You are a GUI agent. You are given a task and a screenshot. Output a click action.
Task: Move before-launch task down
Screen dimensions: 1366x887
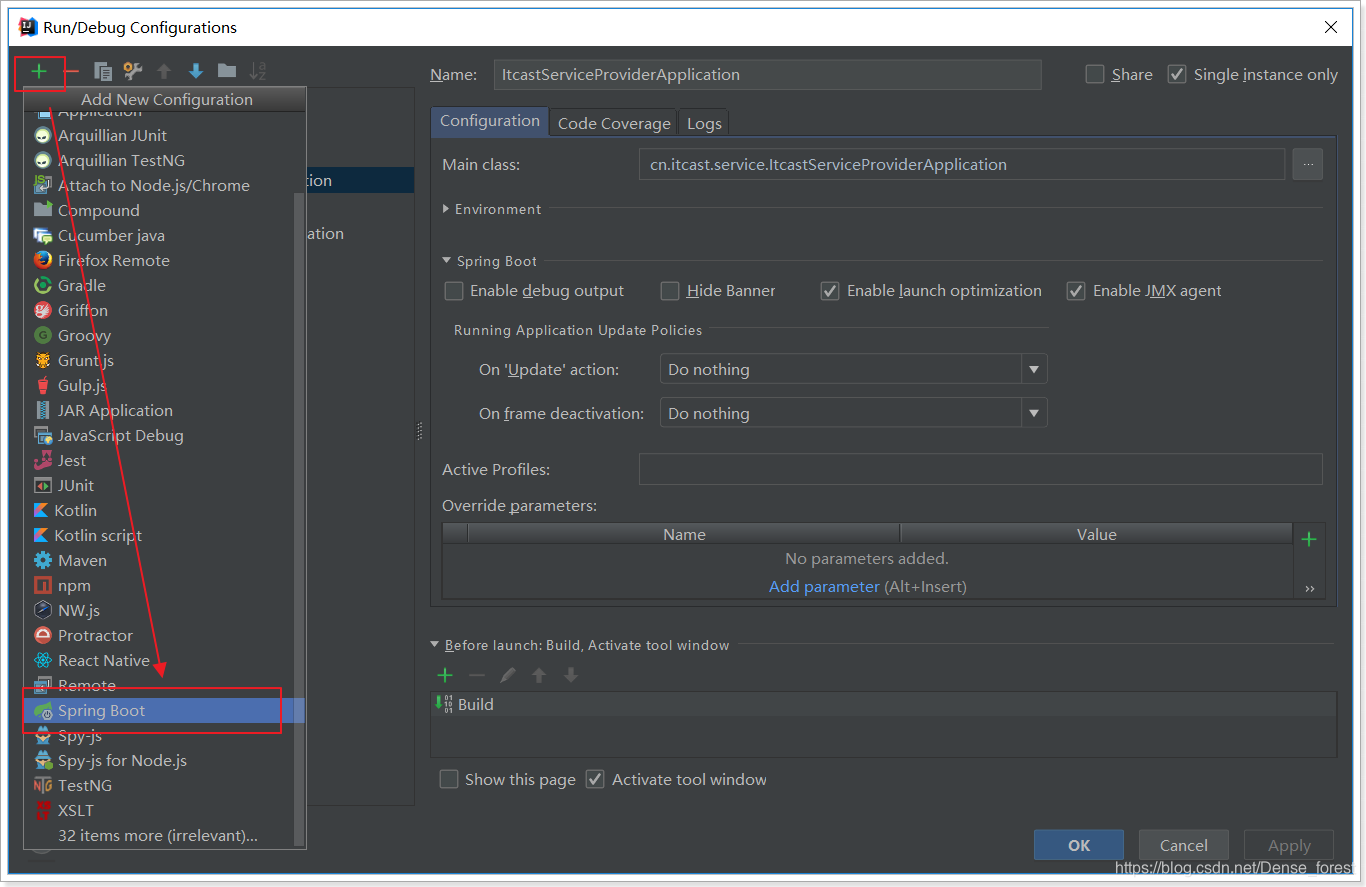[x=571, y=675]
